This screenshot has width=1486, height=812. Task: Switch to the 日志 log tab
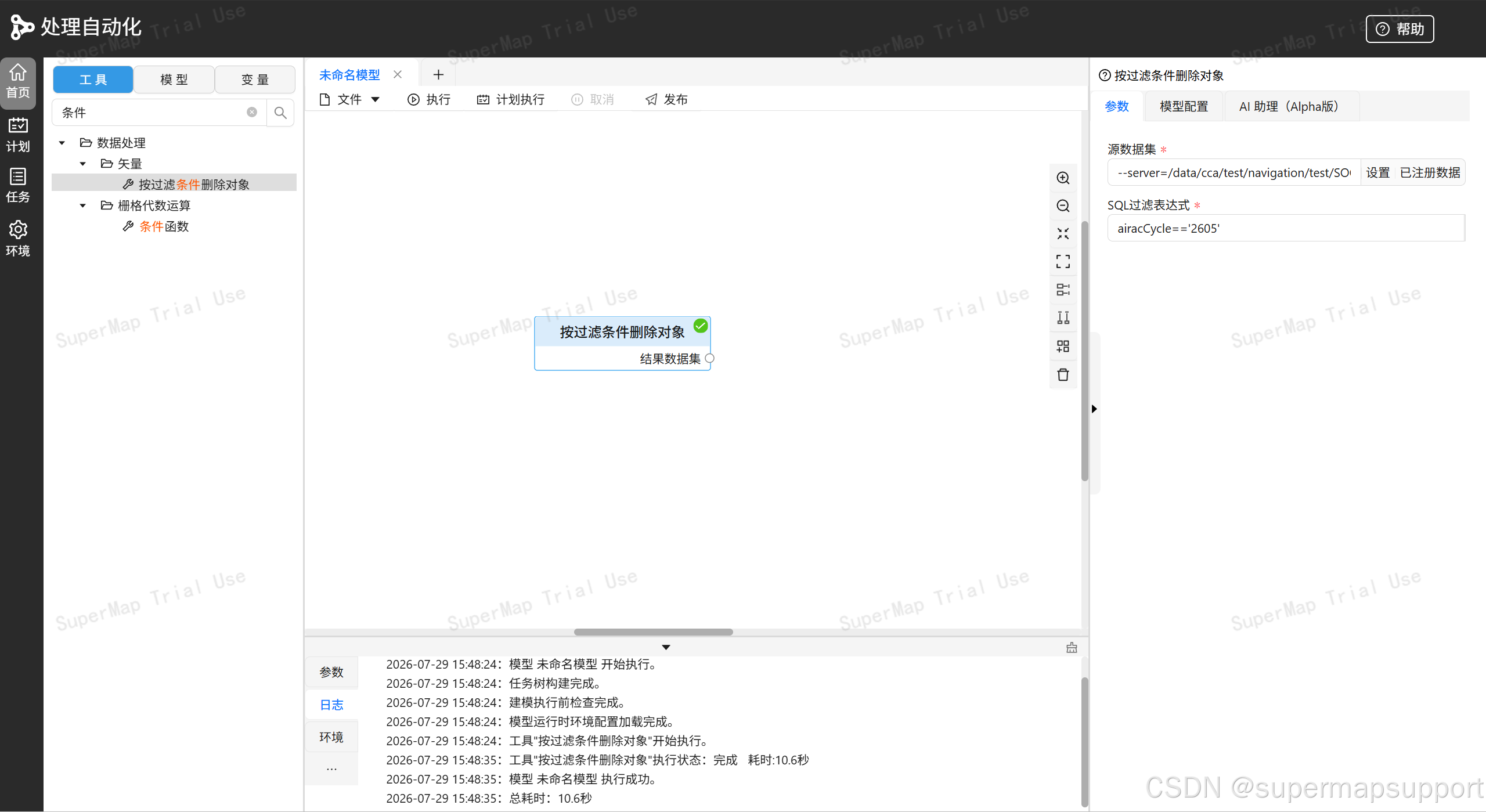point(331,705)
